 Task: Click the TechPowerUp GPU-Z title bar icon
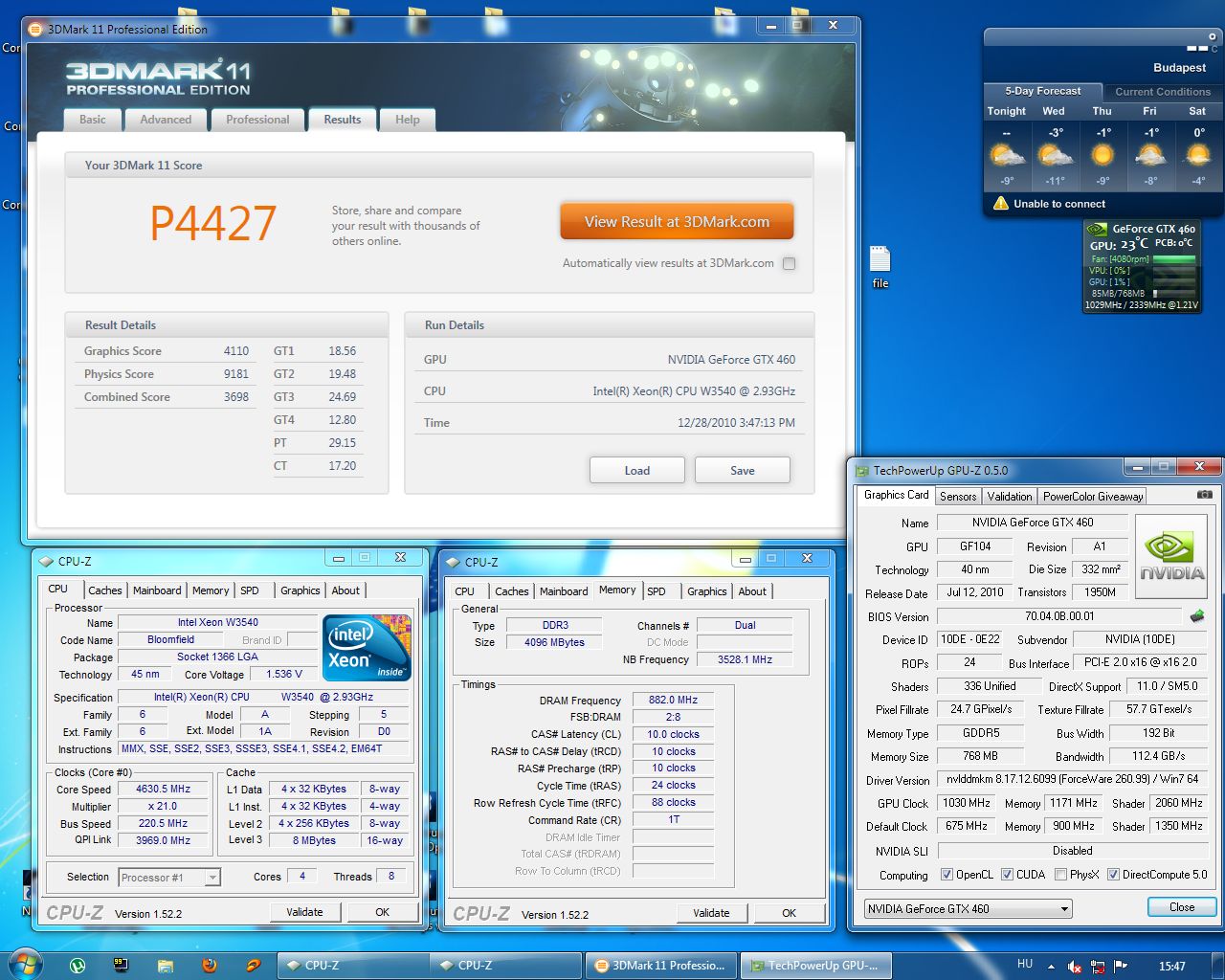point(862,471)
